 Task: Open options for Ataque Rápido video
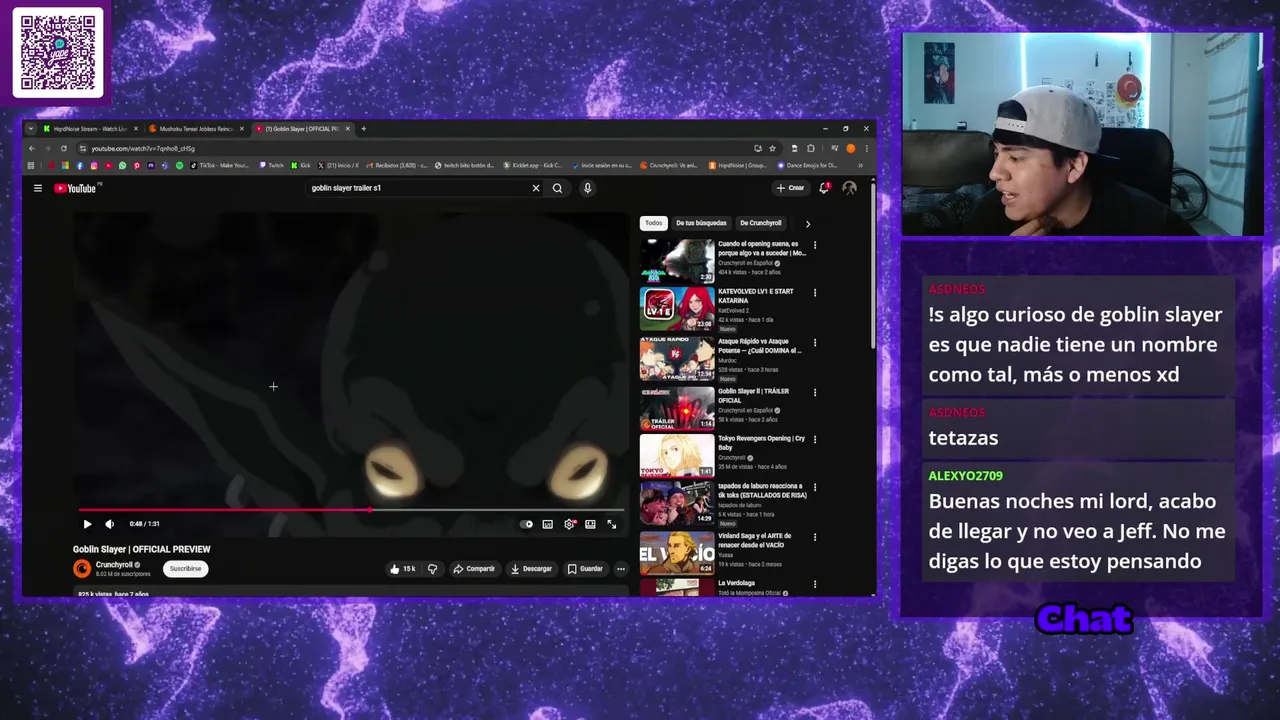(814, 342)
